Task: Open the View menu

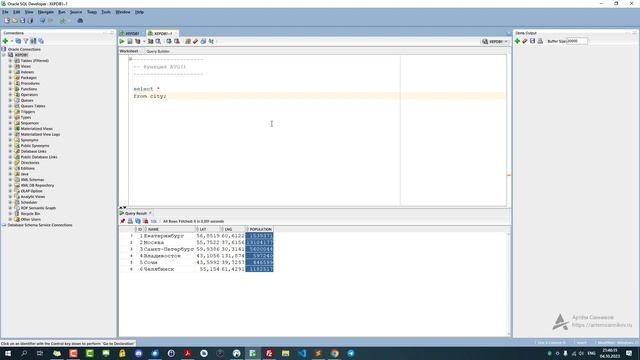Action: (x=29, y=12)
